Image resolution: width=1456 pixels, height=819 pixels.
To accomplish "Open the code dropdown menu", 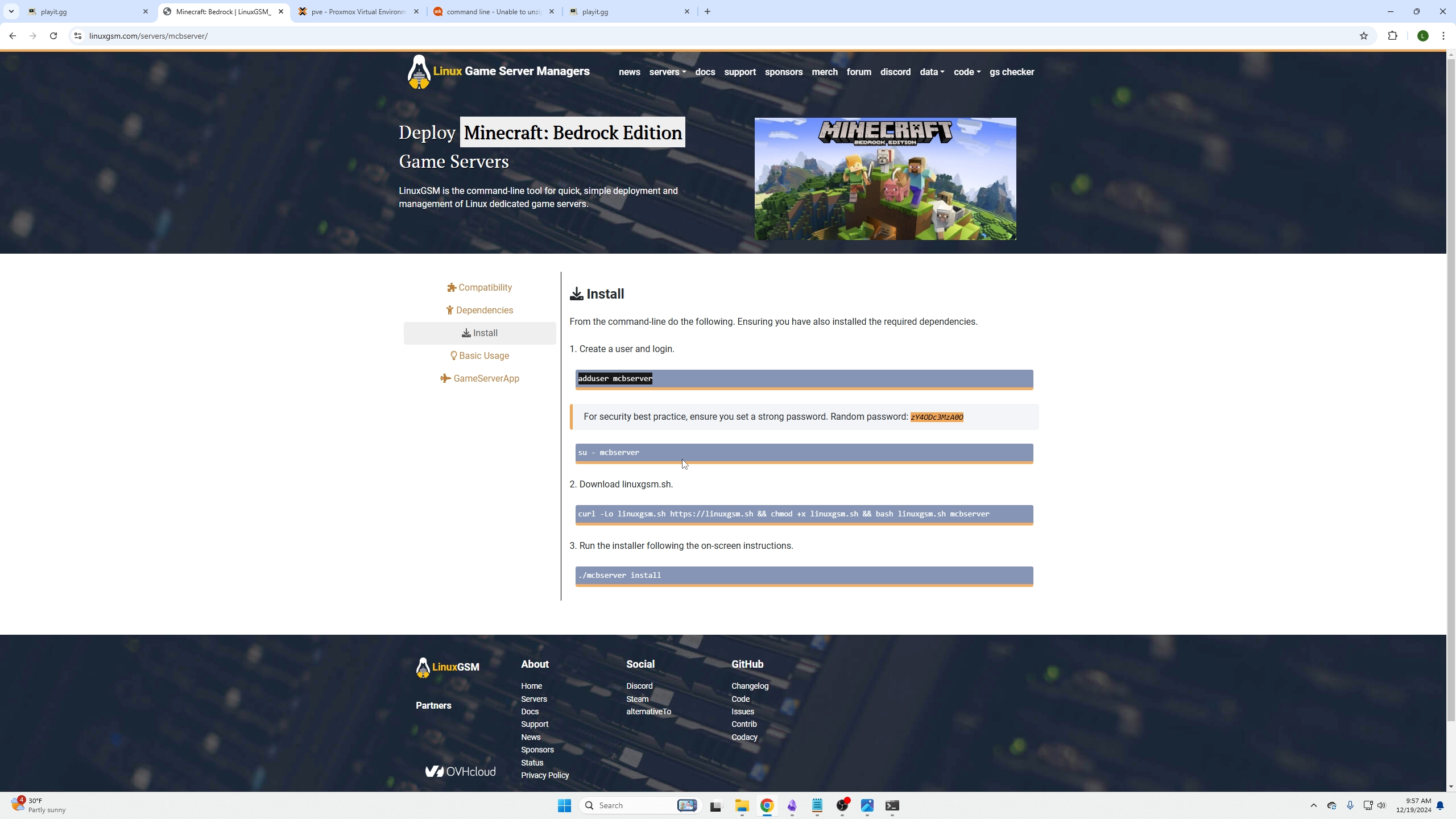I will pos(967,72).
